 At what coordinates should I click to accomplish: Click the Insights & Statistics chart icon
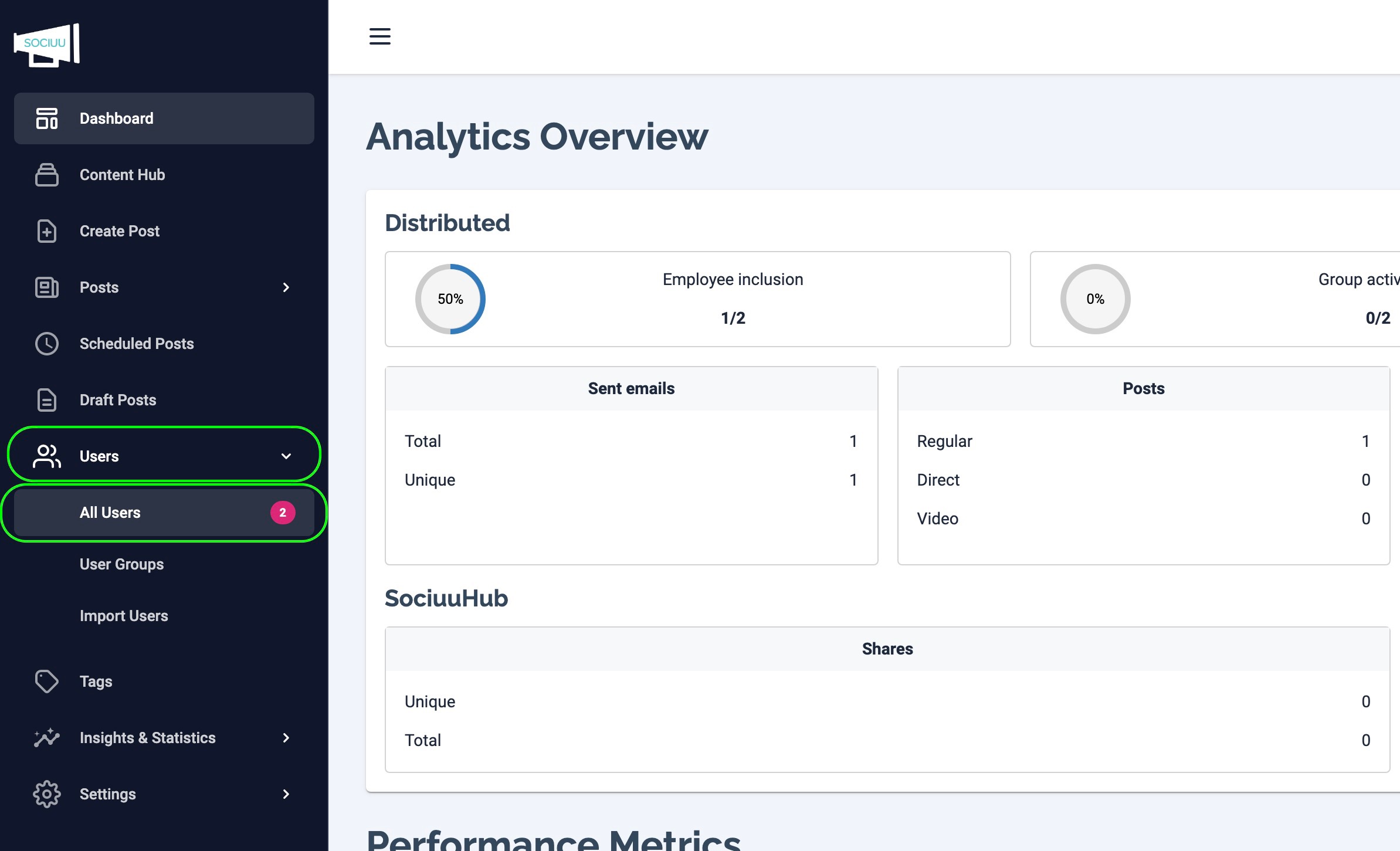point(47,738)
